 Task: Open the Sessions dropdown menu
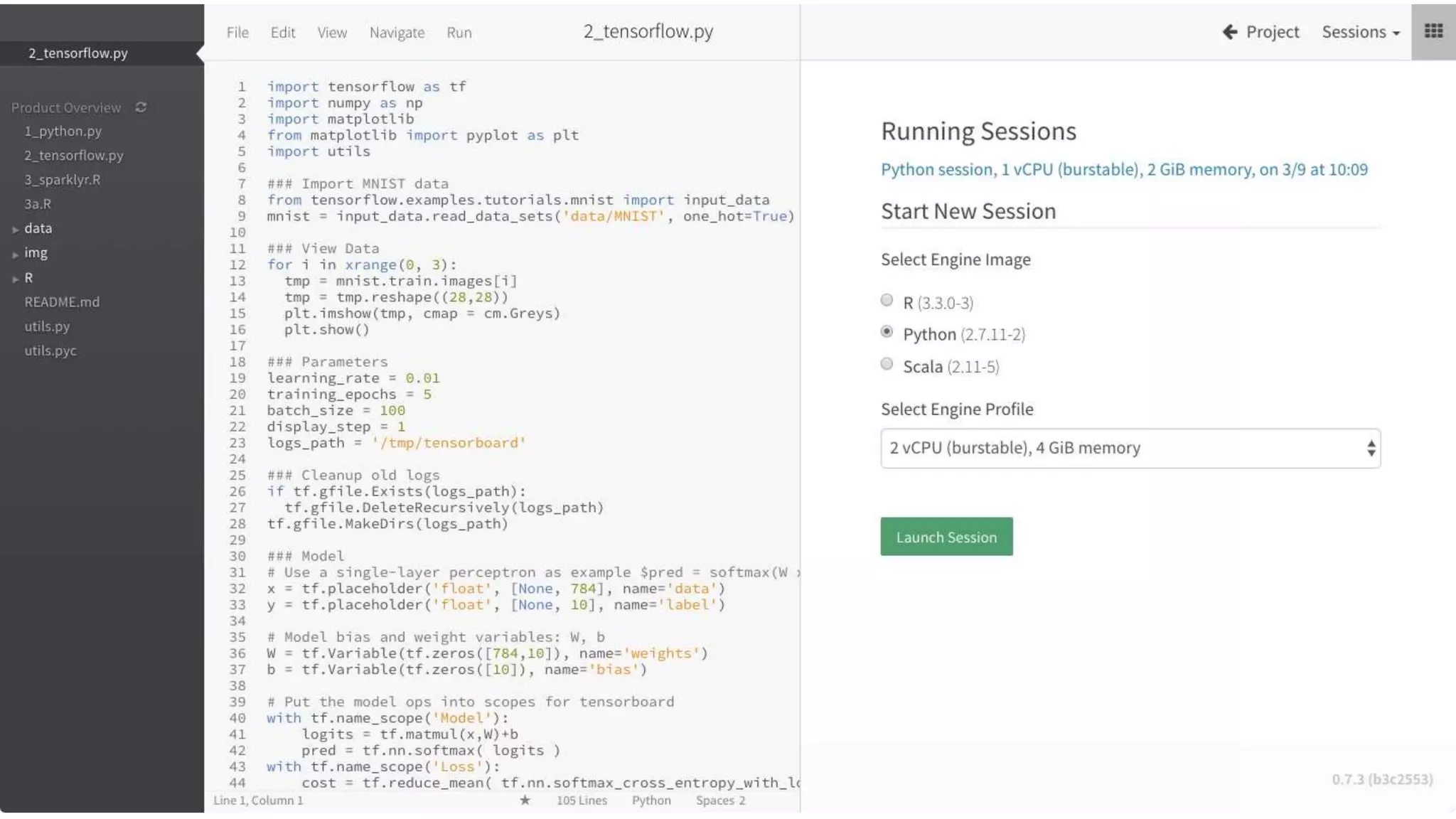(x=1360, y=32)
